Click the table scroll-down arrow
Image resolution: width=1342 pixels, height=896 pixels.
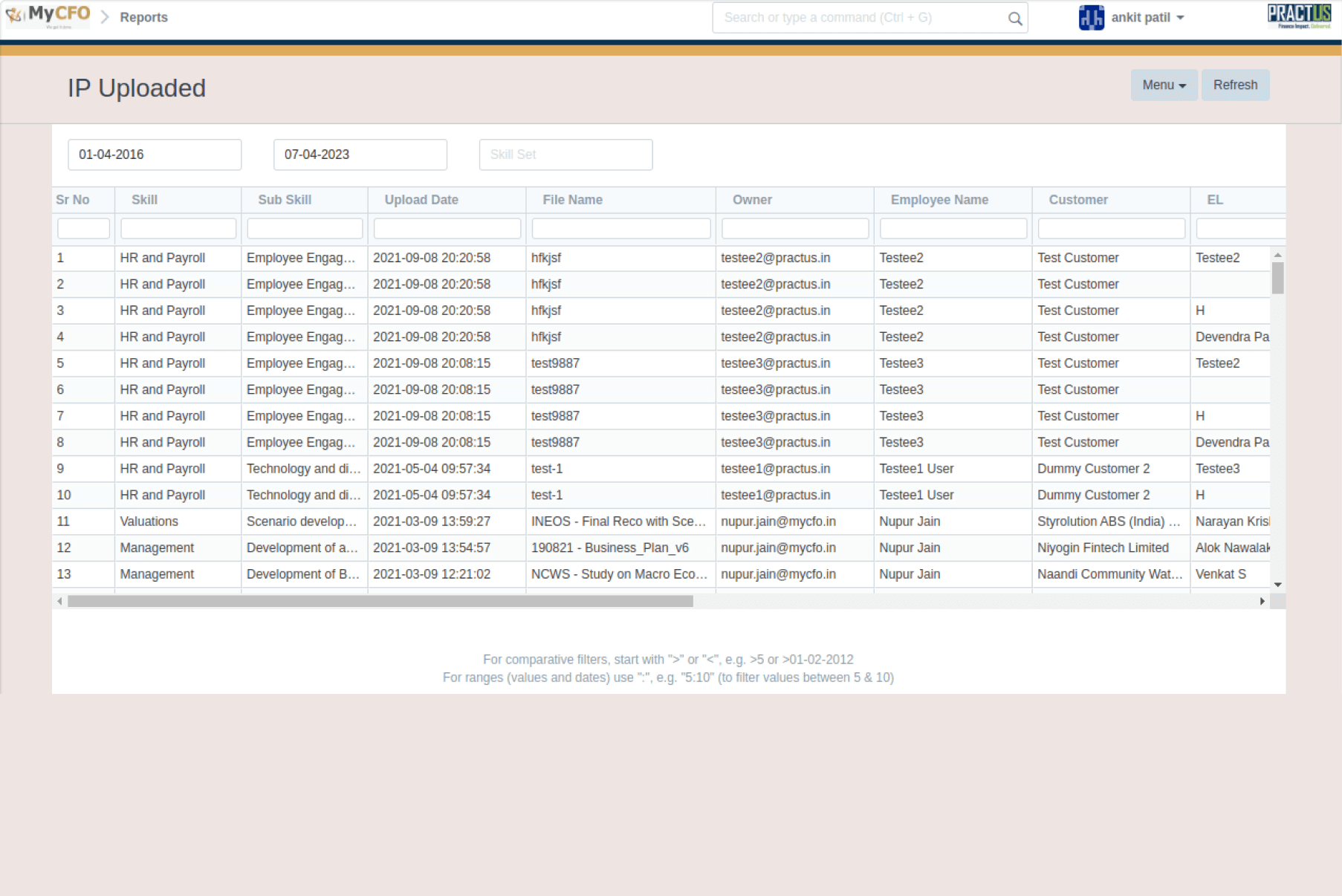(1277, 585)
